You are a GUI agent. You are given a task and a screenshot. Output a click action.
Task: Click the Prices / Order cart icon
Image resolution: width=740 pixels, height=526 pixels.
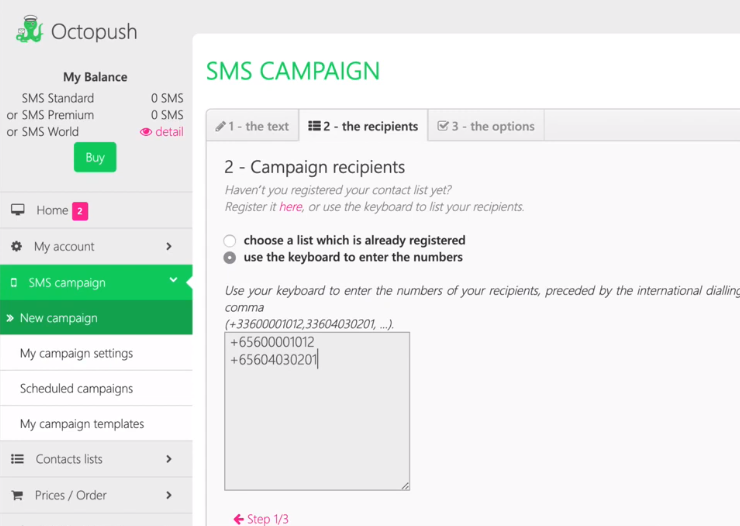[16, 495]
